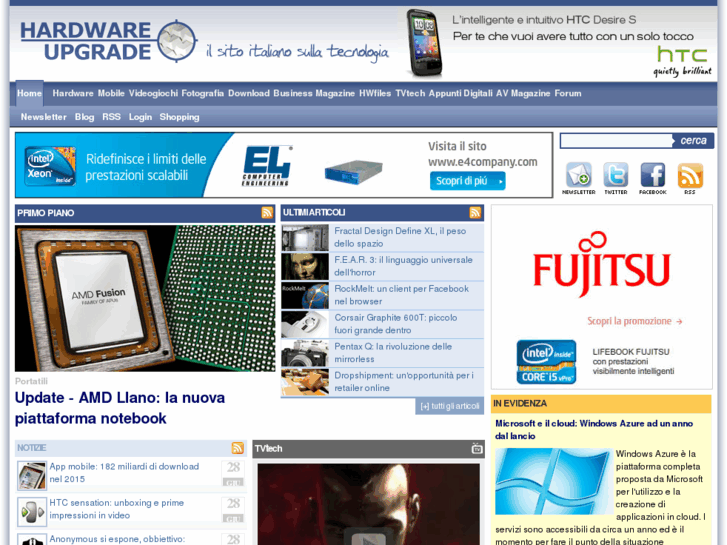Click the HTC logo in top banner
727x545 pixels.
click(682, 55)
